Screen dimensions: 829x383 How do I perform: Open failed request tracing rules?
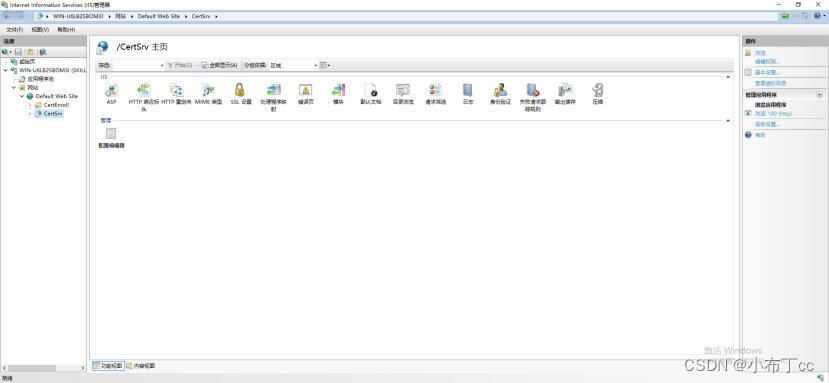pos(532,97)
